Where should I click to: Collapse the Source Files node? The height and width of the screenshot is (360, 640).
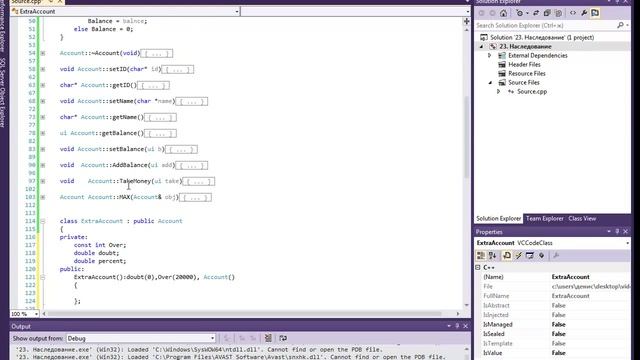(x=490, y=82)
